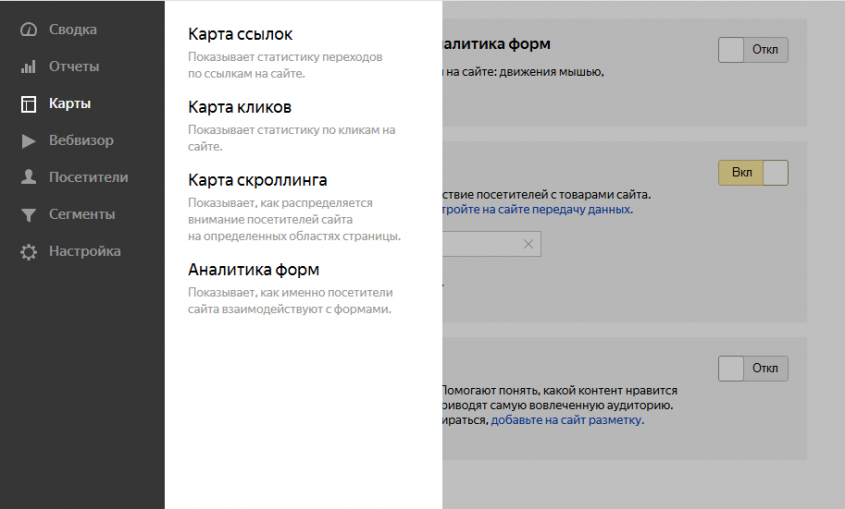Follow the link about передачу данных
845x509 pixels.
(x=536, y=210)
